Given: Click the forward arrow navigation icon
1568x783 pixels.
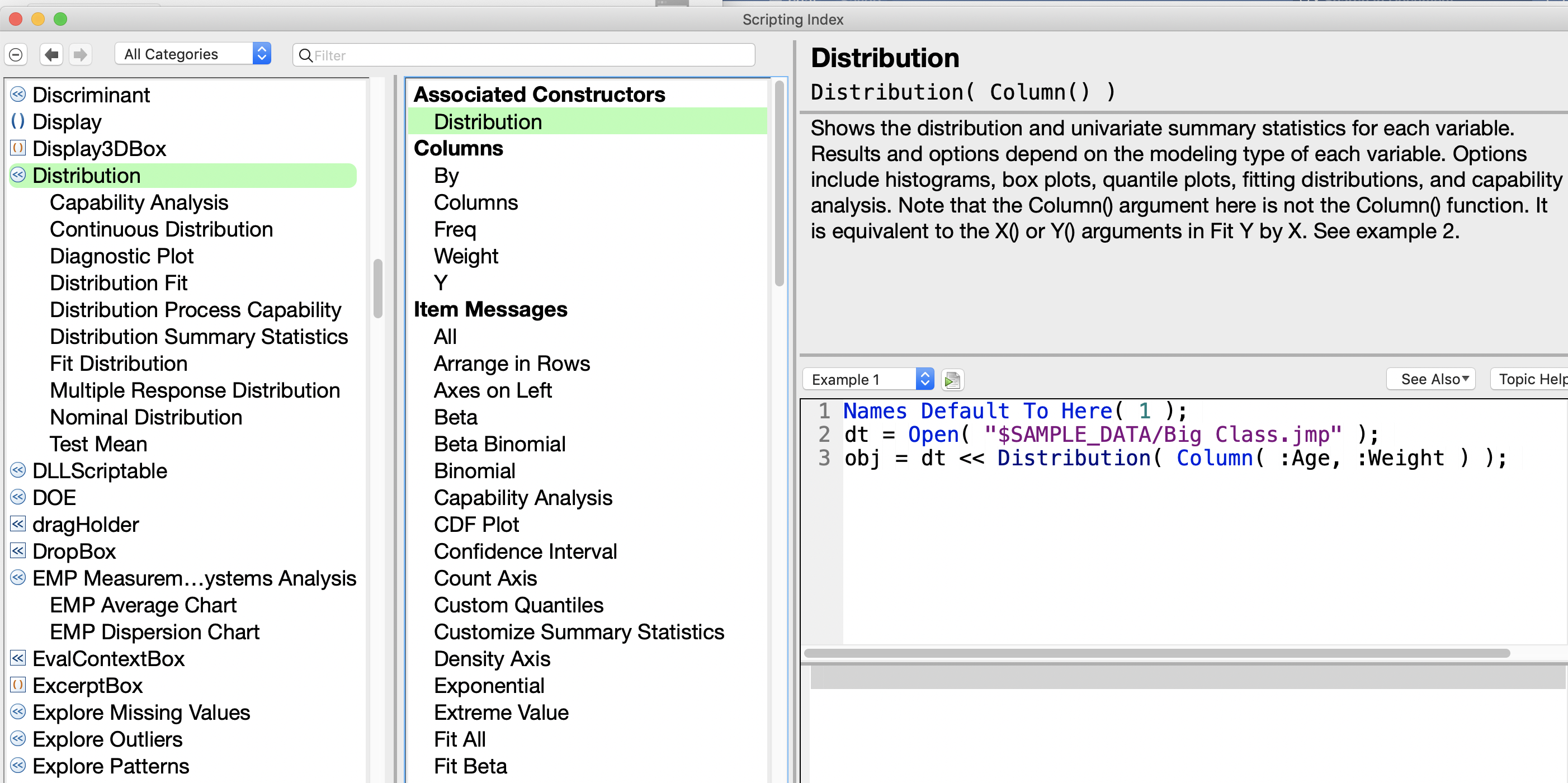Looking at the screenshot, I should coord(80,55).
